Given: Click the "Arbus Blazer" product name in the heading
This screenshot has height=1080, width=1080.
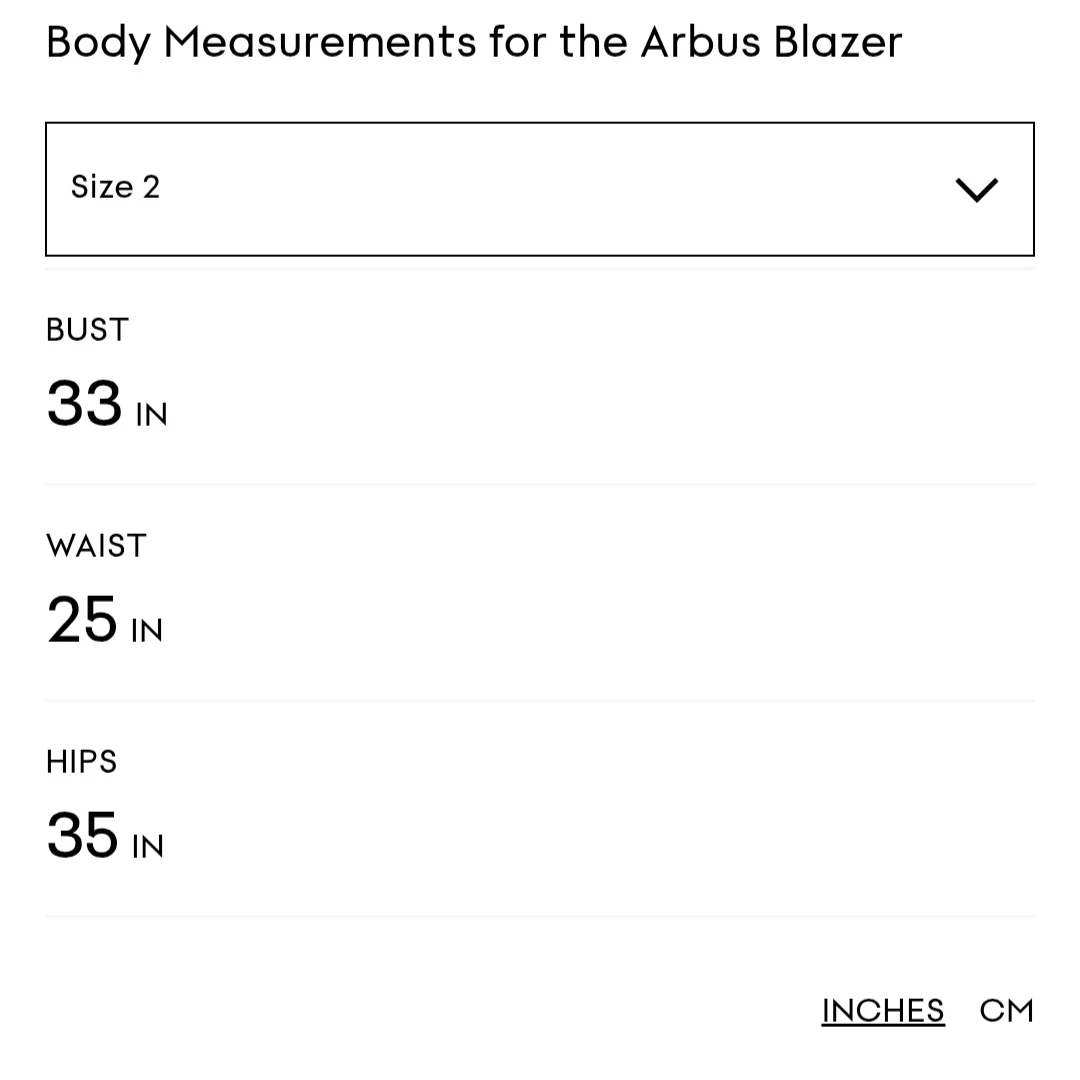Looking at the screenshot, I should pos(771,42).
